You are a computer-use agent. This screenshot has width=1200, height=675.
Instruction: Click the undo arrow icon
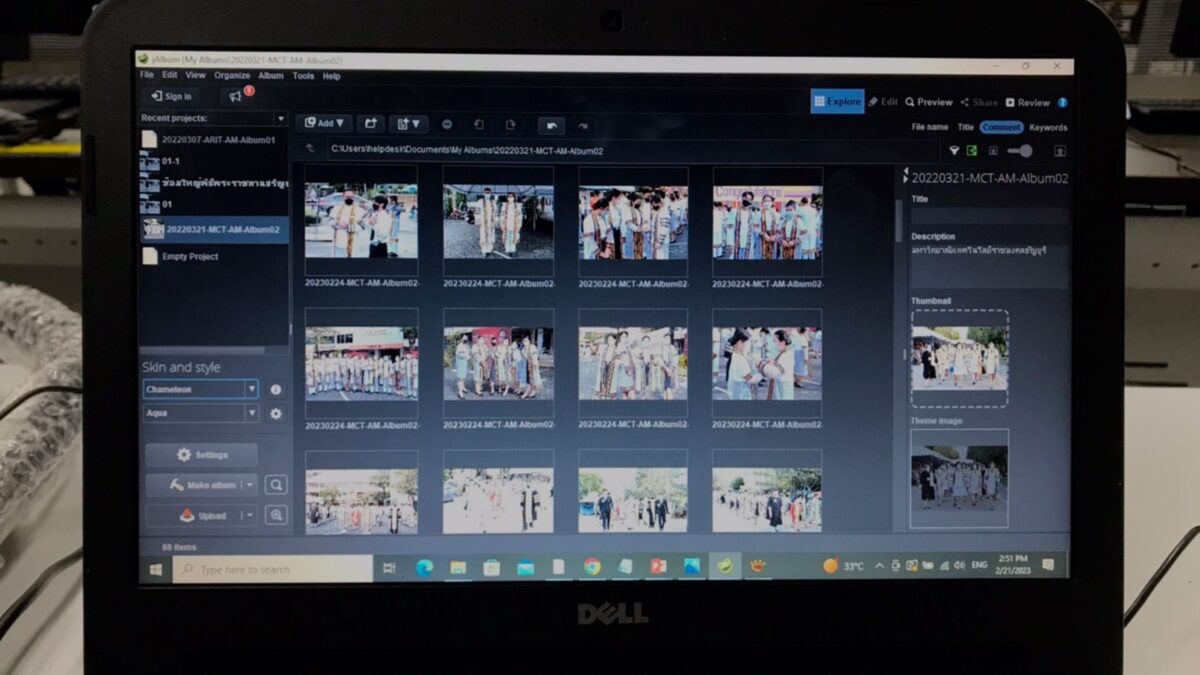tap(551, 125)
